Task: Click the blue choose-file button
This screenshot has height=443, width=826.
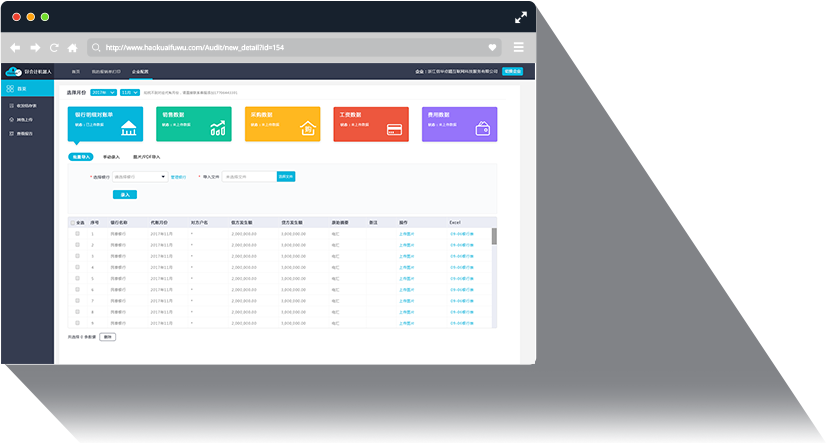Action: click(286, 176)
